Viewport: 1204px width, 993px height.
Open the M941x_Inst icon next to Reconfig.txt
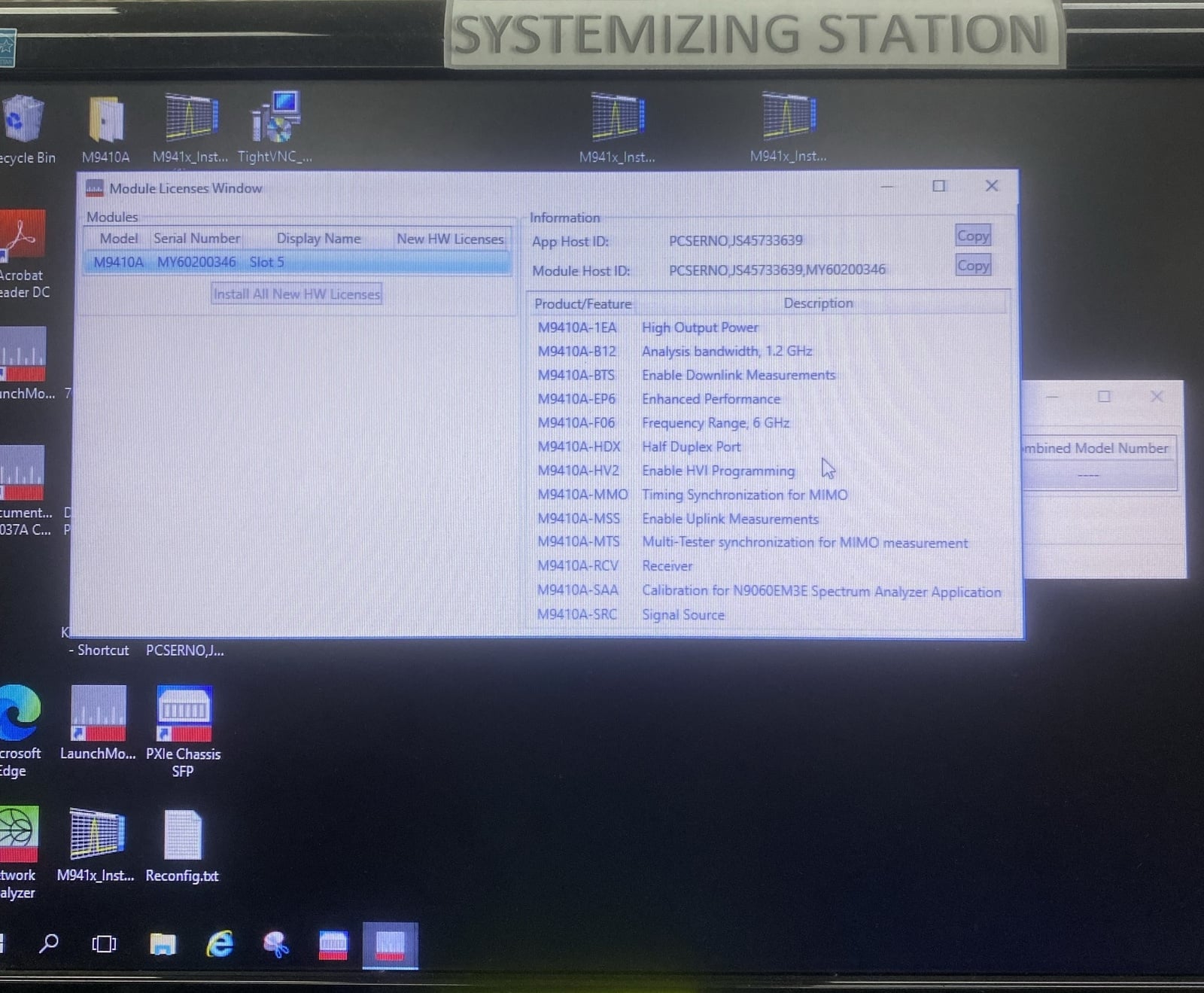[x=96, y=834]
